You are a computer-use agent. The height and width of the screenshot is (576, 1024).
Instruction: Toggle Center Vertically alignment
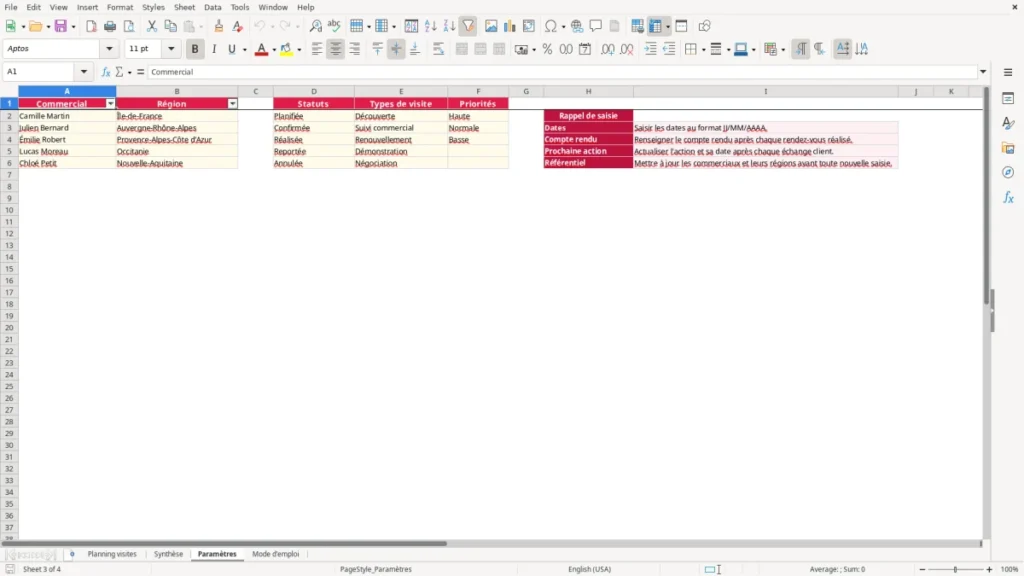pyautogui.click(x=396, y=49)
